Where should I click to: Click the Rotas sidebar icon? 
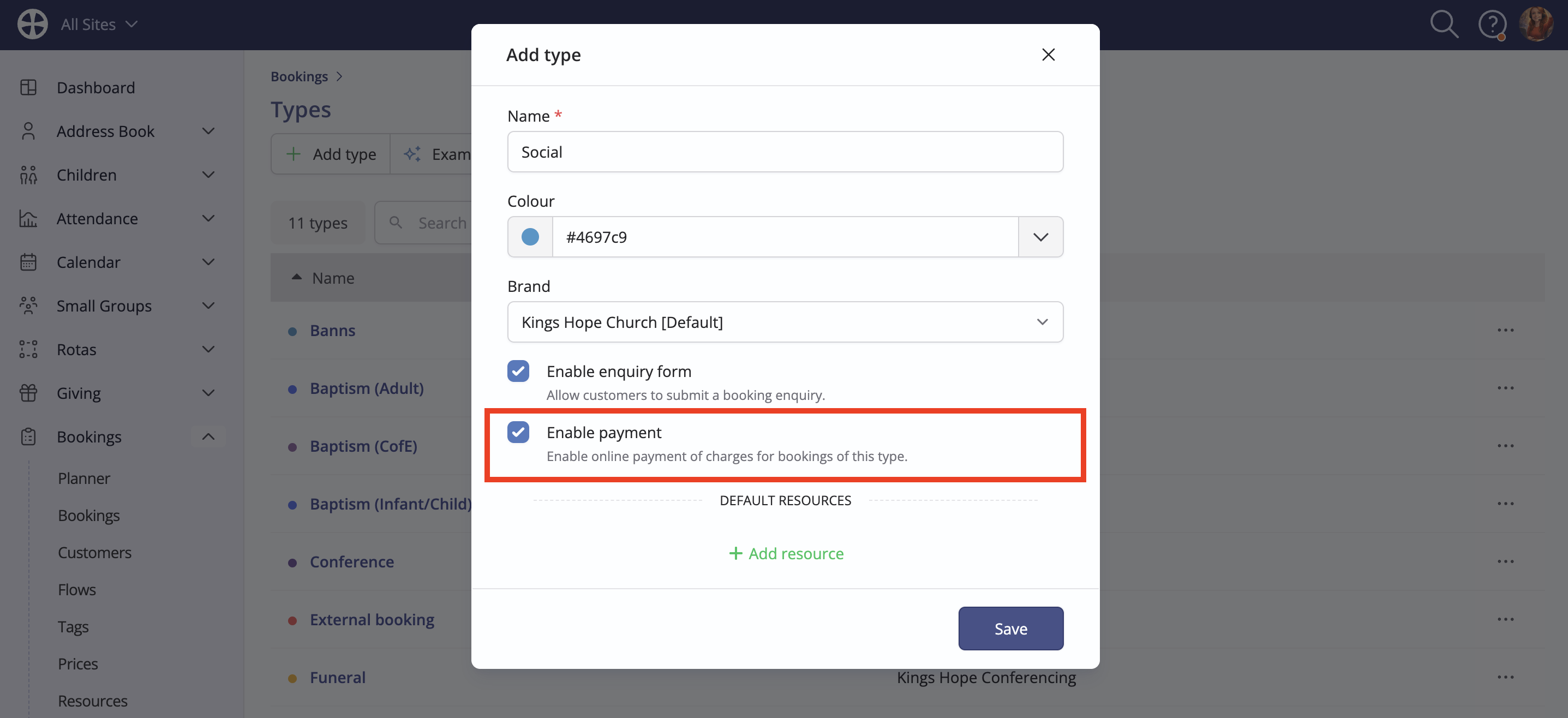tap(28, 349)
